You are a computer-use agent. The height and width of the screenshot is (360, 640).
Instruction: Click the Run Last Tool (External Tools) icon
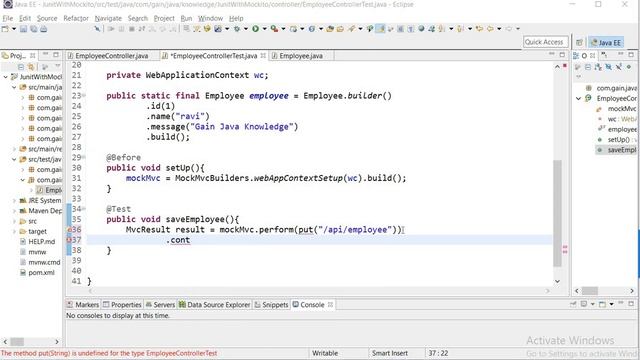click(274, 29)
